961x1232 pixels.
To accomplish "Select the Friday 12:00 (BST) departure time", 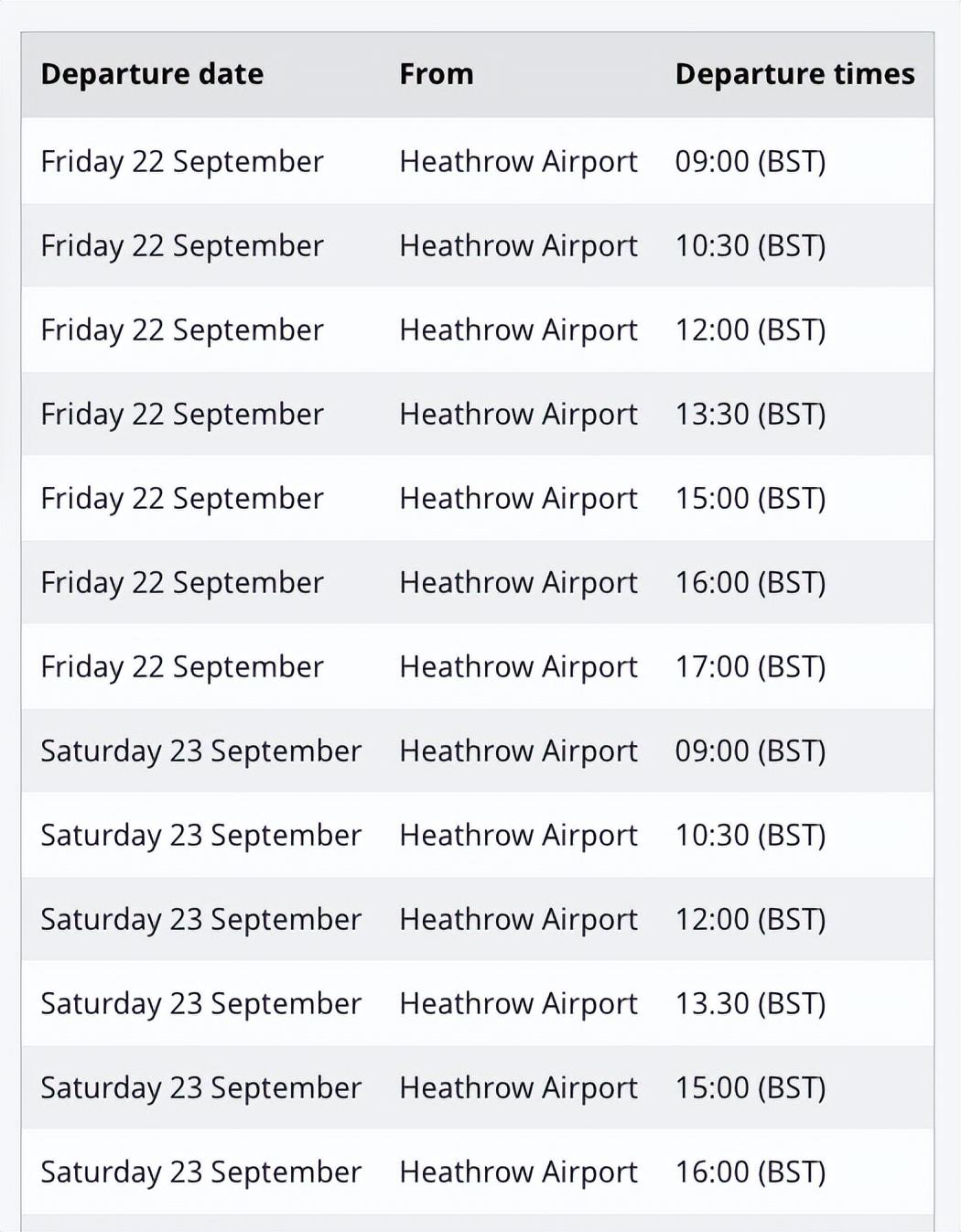I will 750,330.
